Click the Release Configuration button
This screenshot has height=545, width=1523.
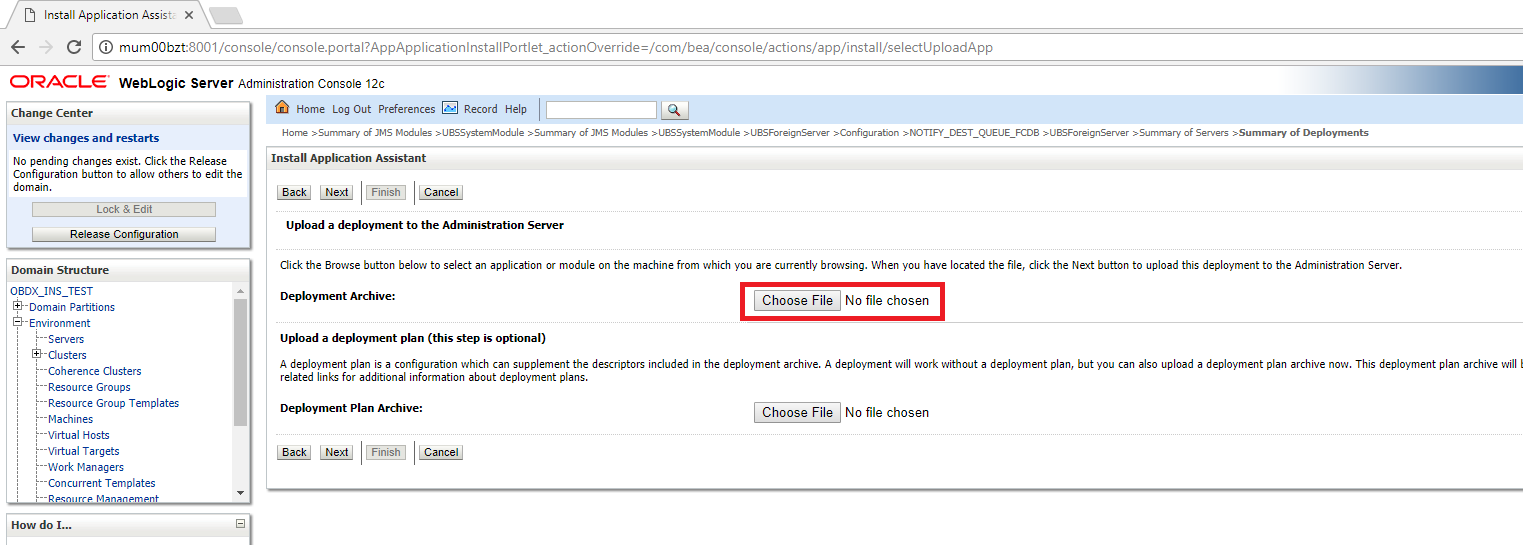pyautogui.click(x=124, y=234)
